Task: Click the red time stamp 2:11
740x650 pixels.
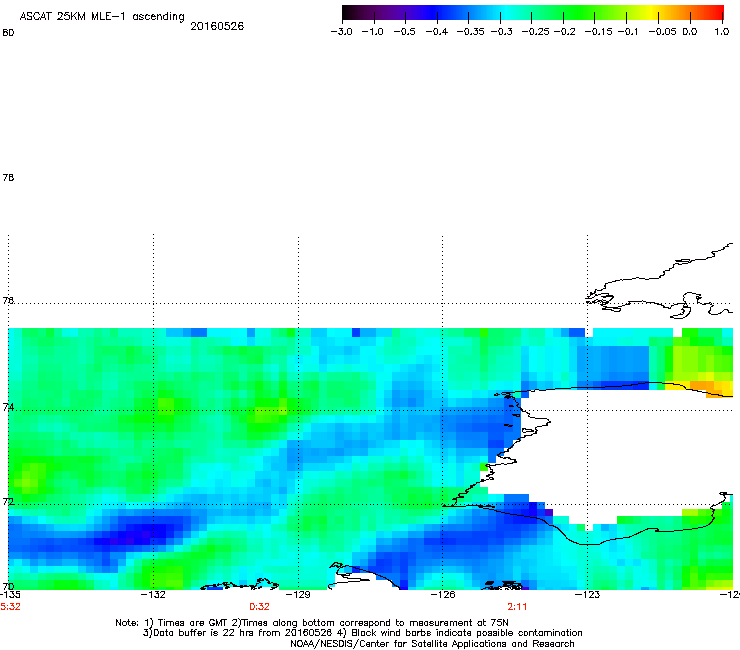Action: [517, 607]
